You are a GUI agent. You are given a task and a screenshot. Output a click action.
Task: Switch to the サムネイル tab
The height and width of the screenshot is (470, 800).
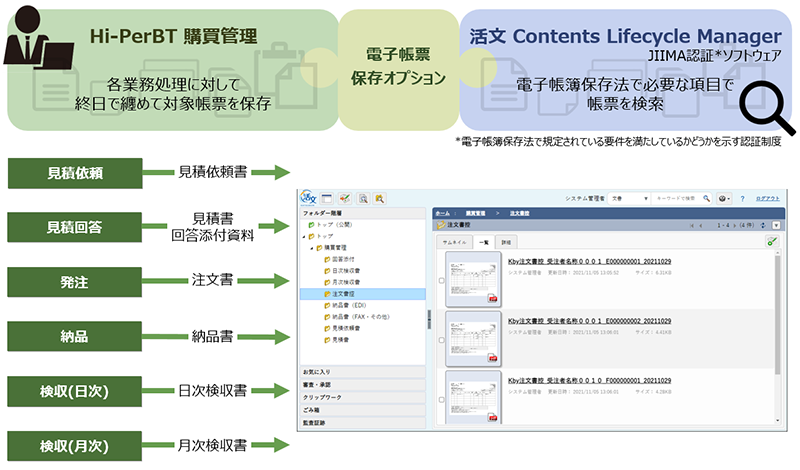coord(454,242)
